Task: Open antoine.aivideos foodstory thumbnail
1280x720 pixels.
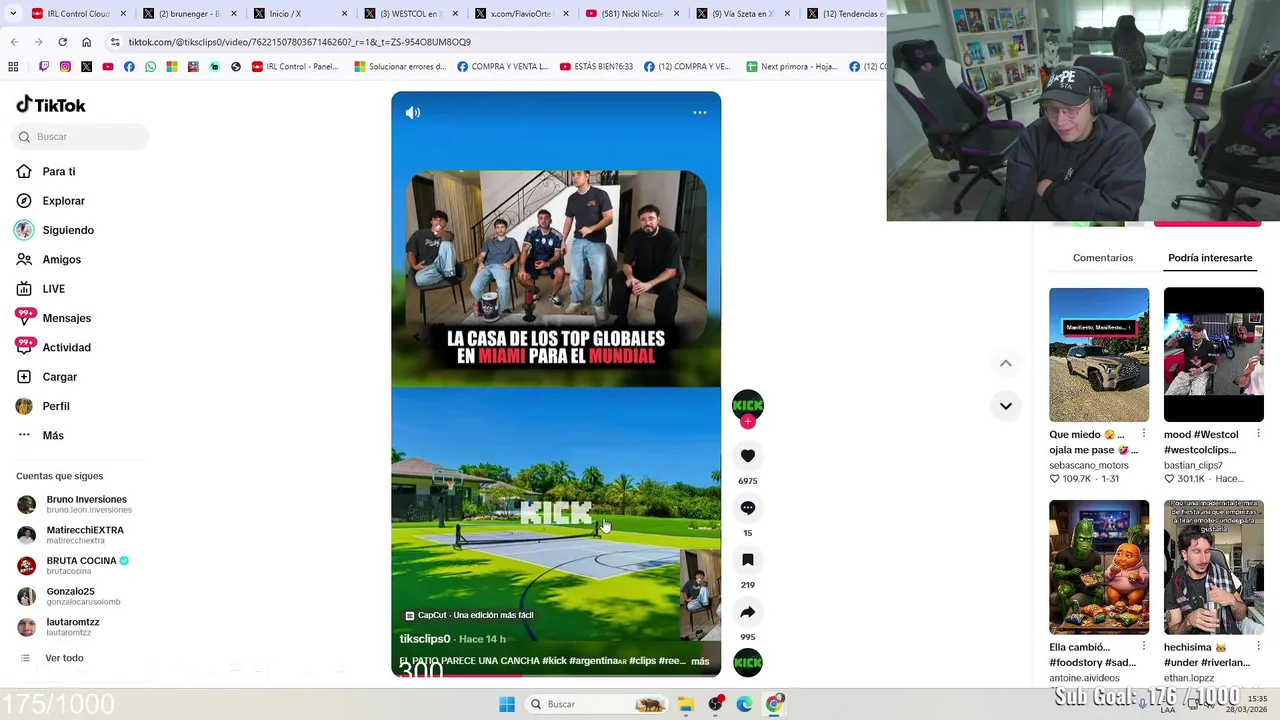Action: pyautogui.click(x=1099, y=567)
